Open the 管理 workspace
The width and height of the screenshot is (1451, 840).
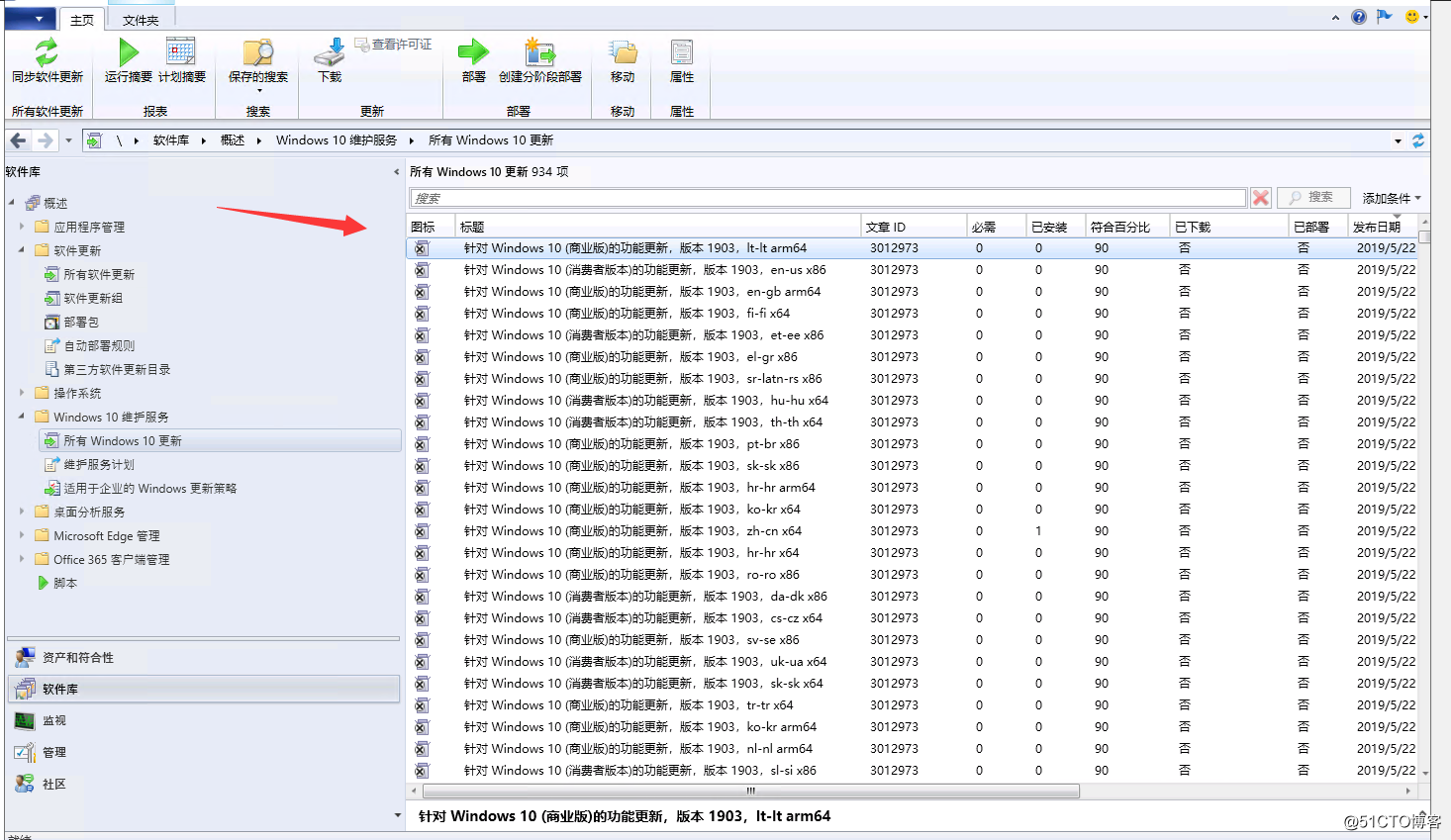(203, 752)
